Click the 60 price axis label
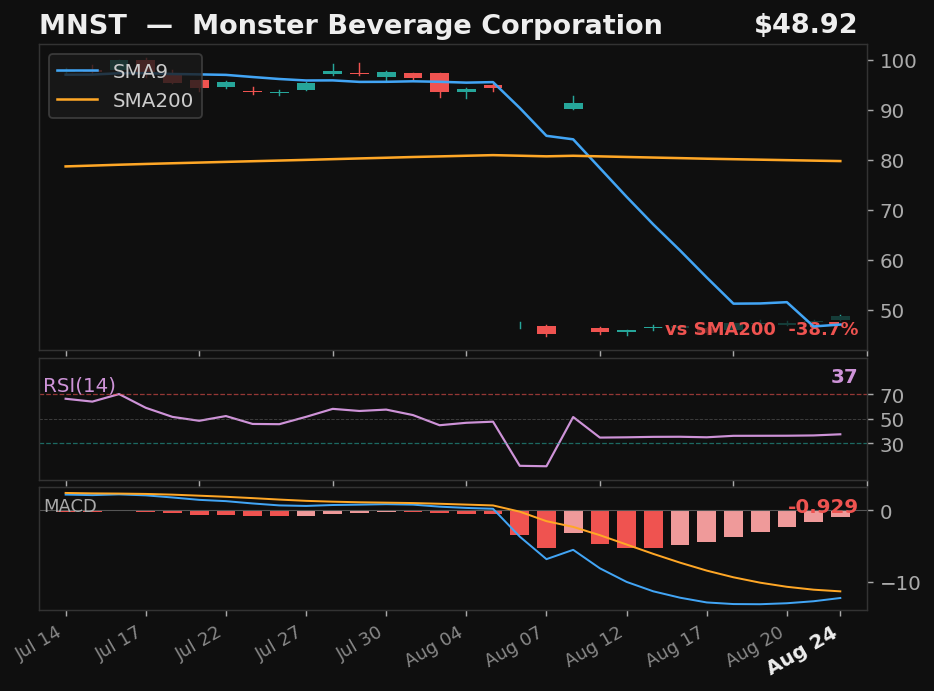 [891, 261]
